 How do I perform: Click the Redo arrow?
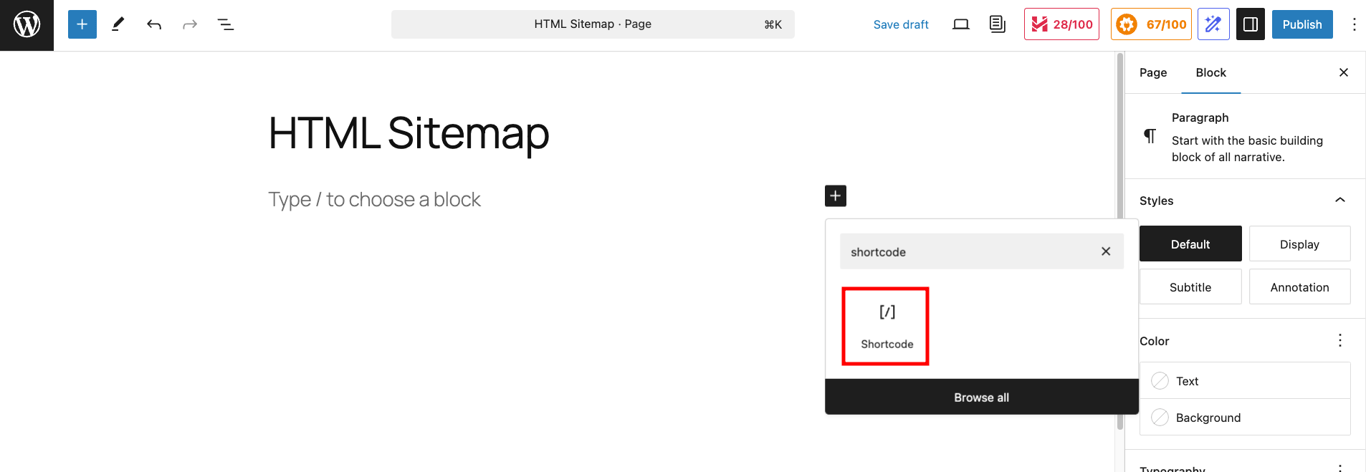point(190,24)
